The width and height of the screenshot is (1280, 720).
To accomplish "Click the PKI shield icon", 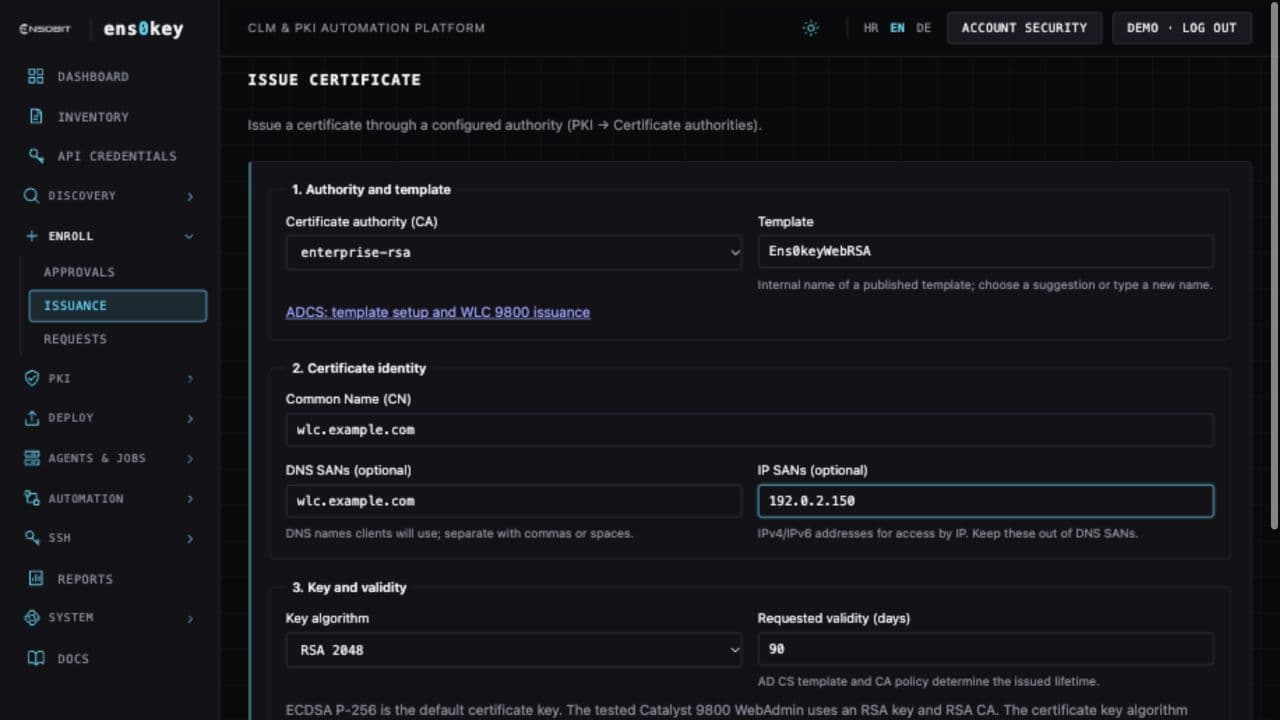I will point(31,378).
